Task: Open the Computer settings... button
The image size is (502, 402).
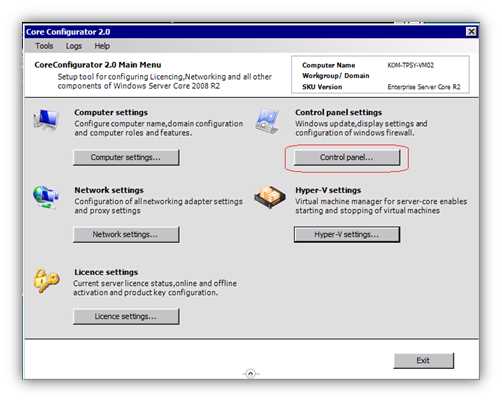Action: [126, 157]
